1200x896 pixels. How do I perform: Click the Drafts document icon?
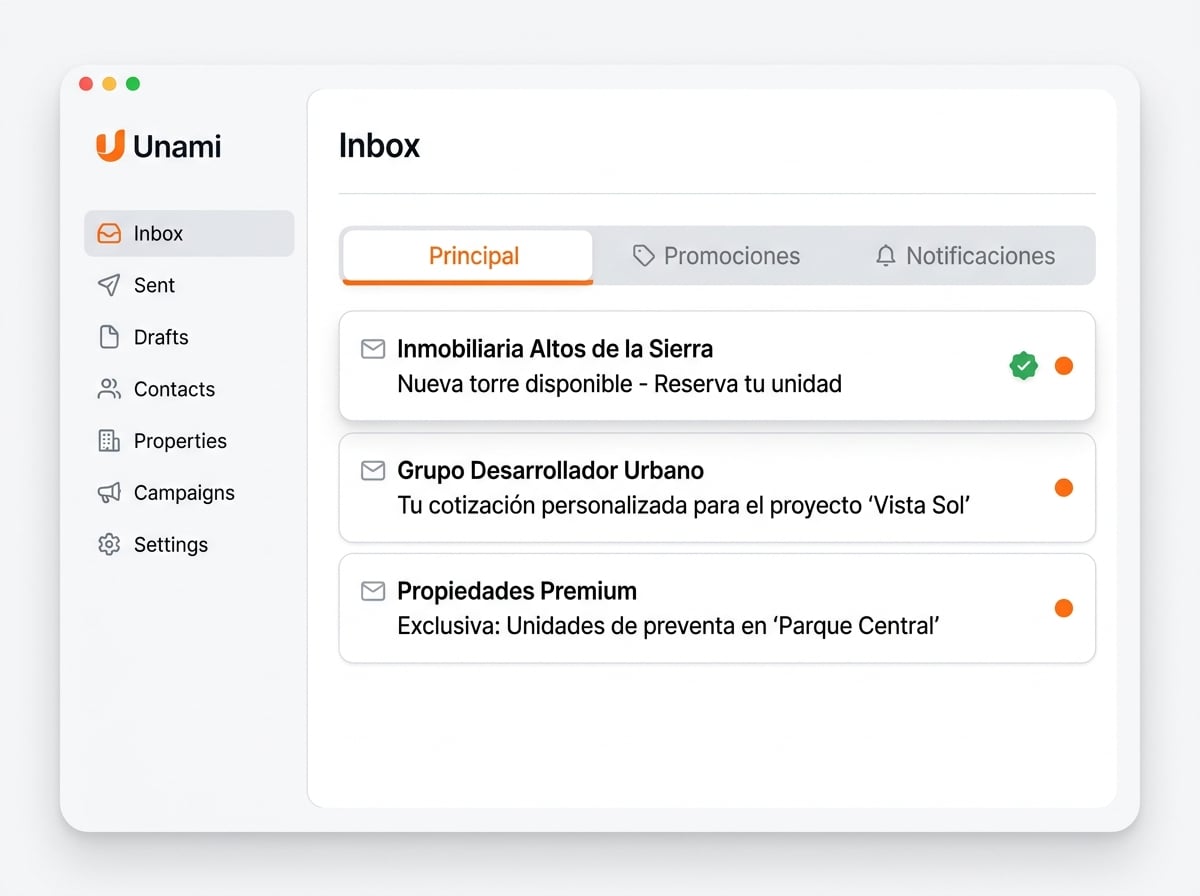click(108, 337)
